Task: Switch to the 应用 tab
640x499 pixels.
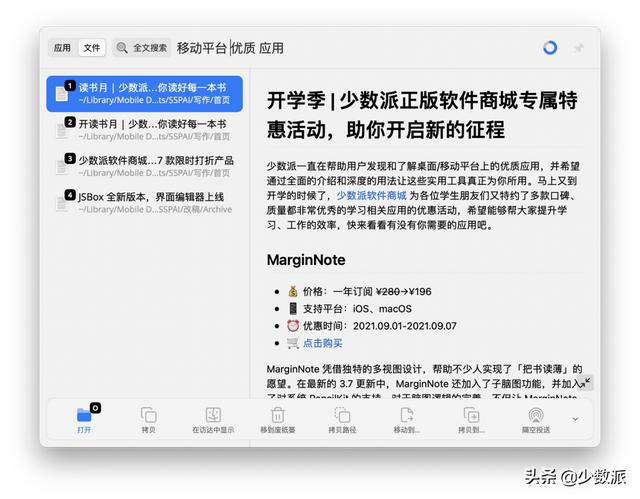Action: pyautogui.click(x=62, y=48)
